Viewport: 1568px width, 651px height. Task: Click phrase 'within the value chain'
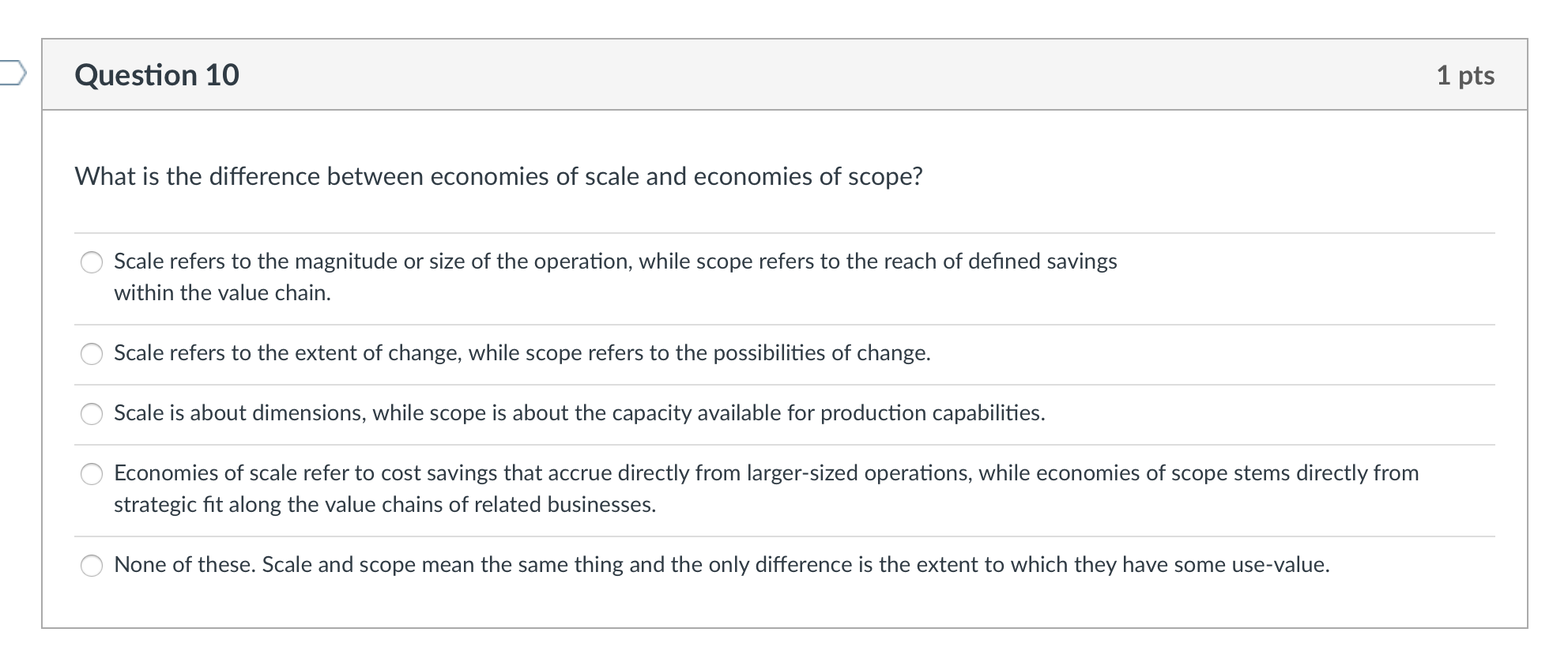(x=222, y=292)
